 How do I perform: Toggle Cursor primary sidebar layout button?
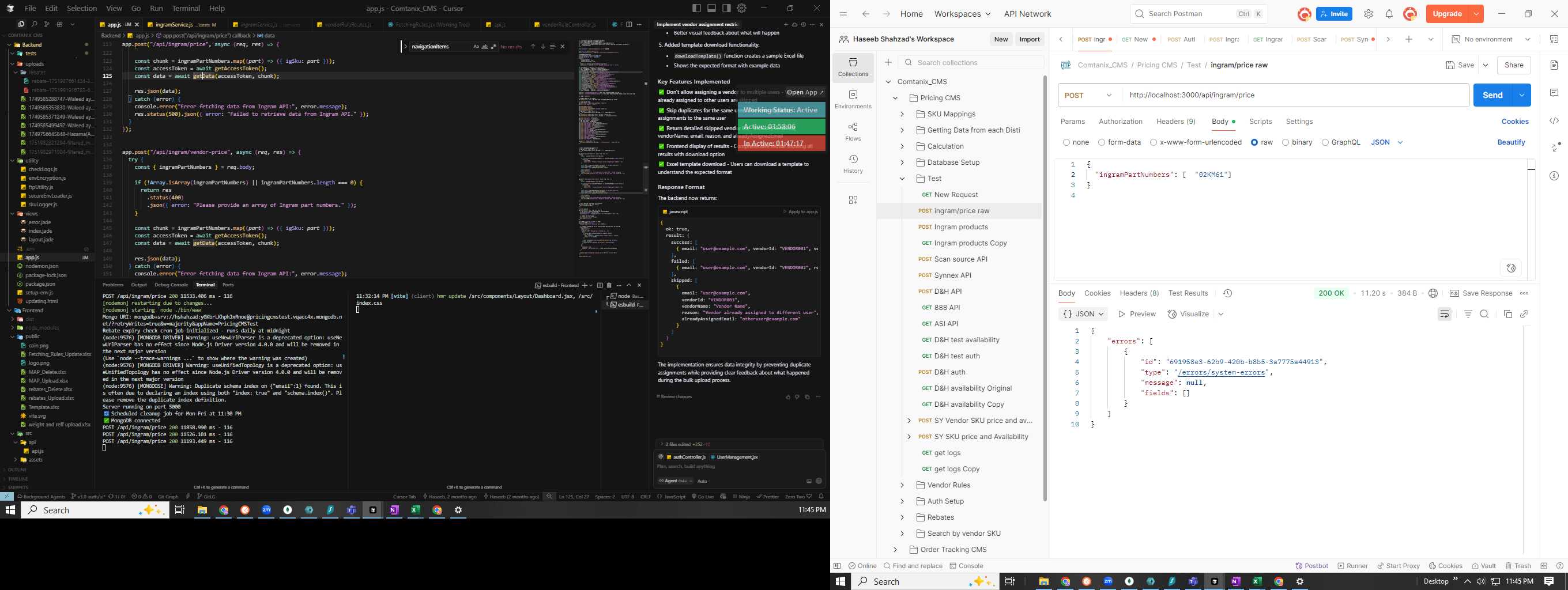696,8
